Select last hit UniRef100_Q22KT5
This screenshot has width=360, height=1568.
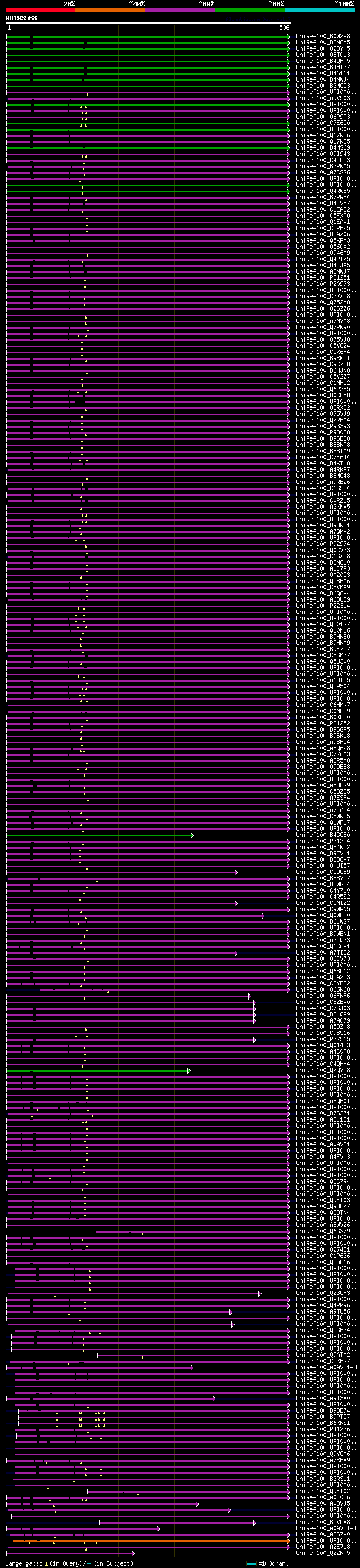[323, 1553]
